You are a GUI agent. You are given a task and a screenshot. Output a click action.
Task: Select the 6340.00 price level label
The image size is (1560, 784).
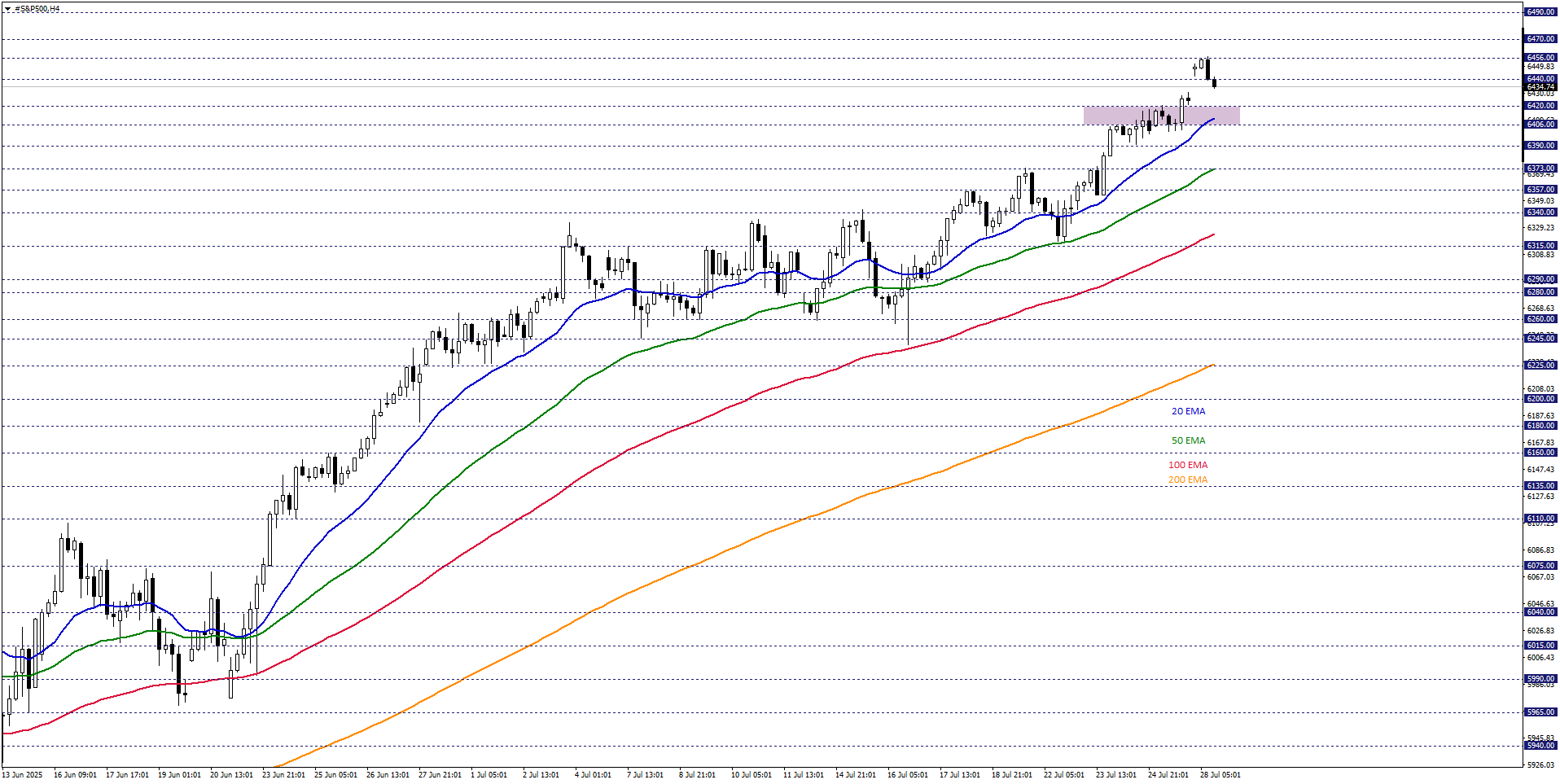pos(1540,212)
